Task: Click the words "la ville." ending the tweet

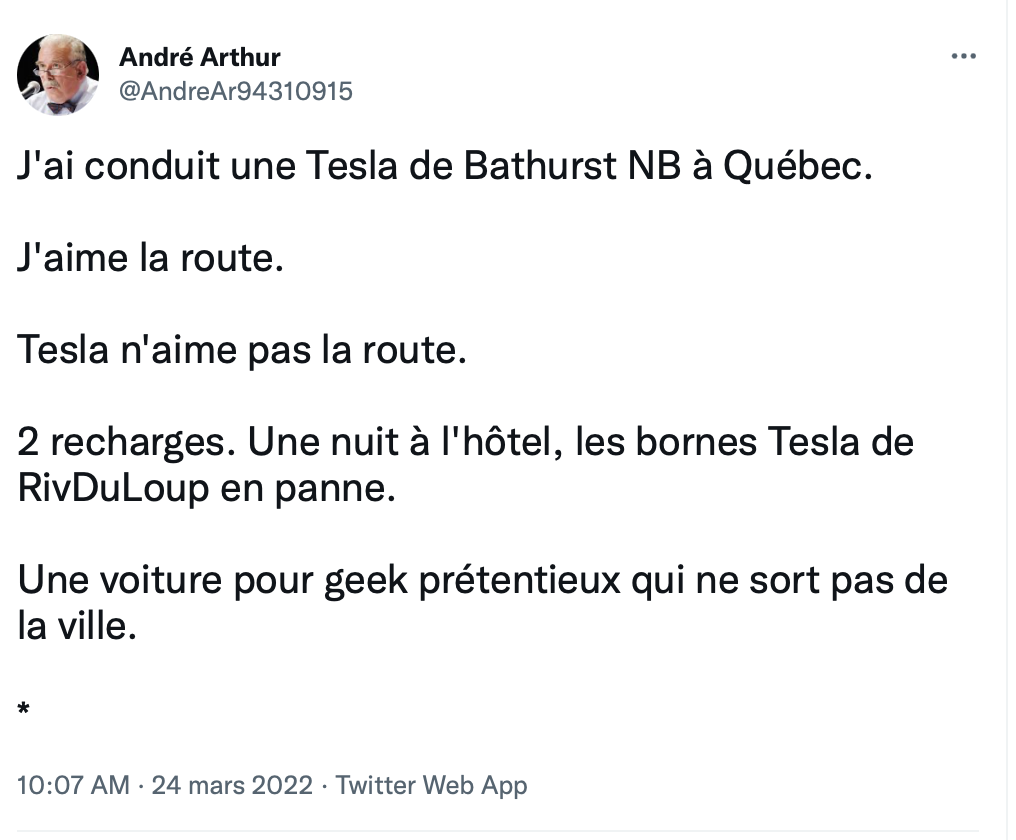Action: 77,627
